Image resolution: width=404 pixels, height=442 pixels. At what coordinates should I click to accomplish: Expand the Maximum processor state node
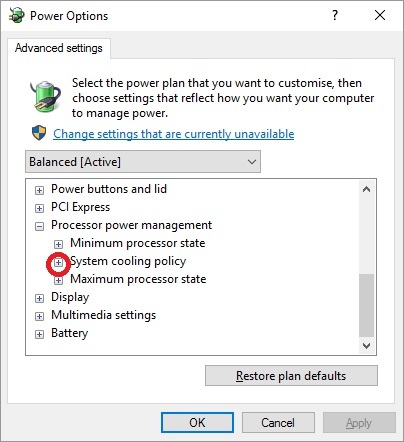pos(58,280)
